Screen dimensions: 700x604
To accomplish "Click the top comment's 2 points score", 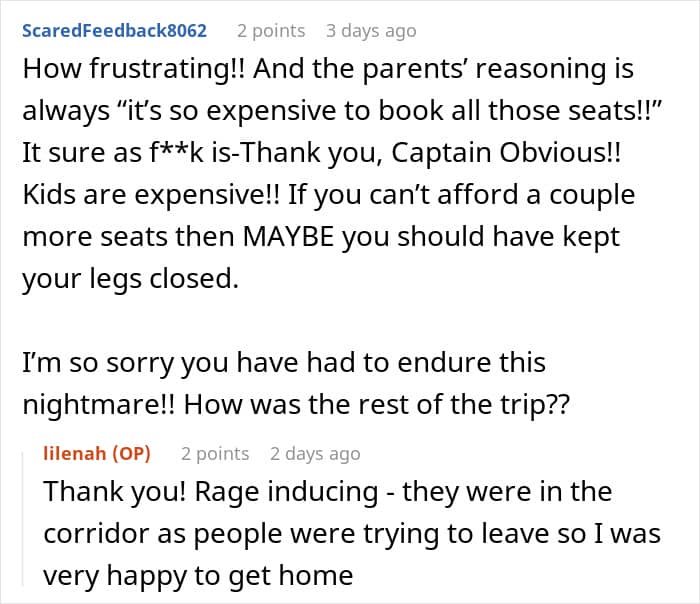I will click(x=271, y=31).
